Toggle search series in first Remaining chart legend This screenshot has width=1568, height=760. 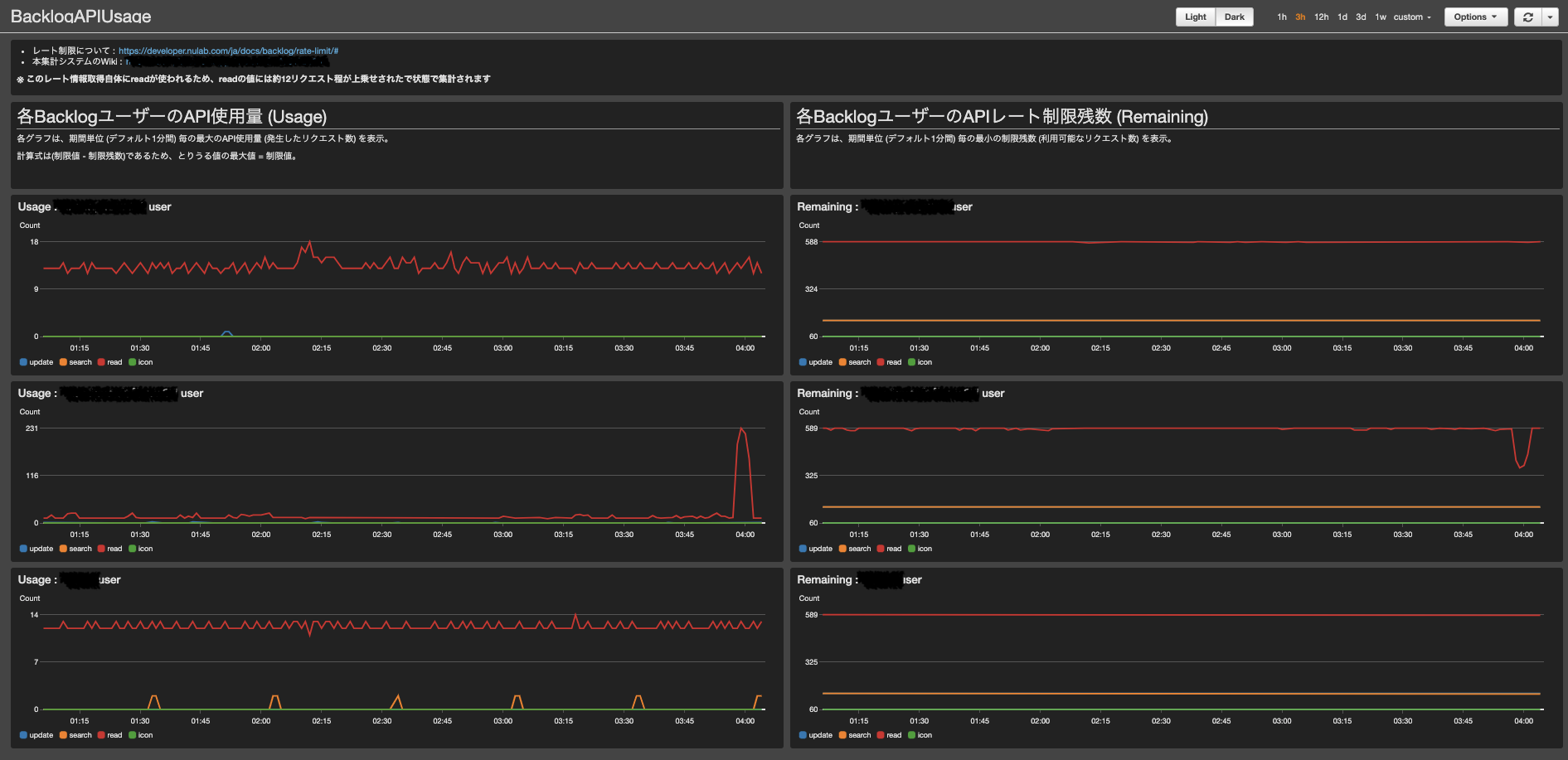[x=855, y=362]
